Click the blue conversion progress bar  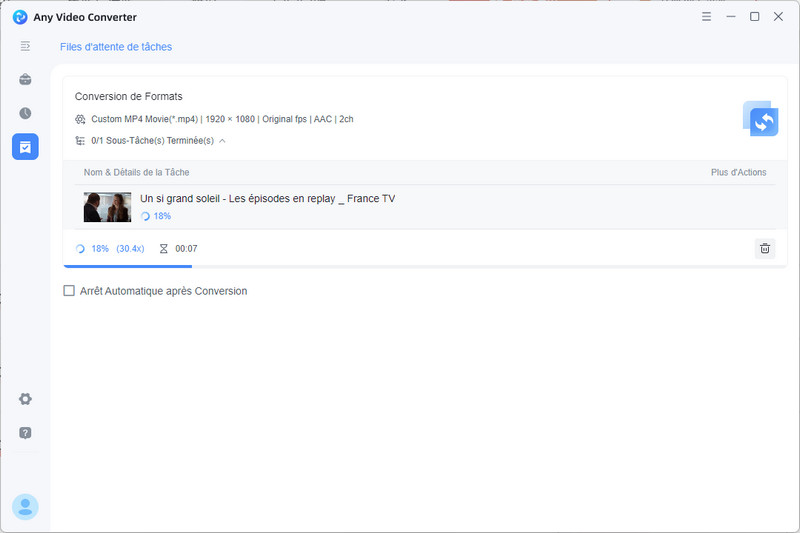point(127,266)
